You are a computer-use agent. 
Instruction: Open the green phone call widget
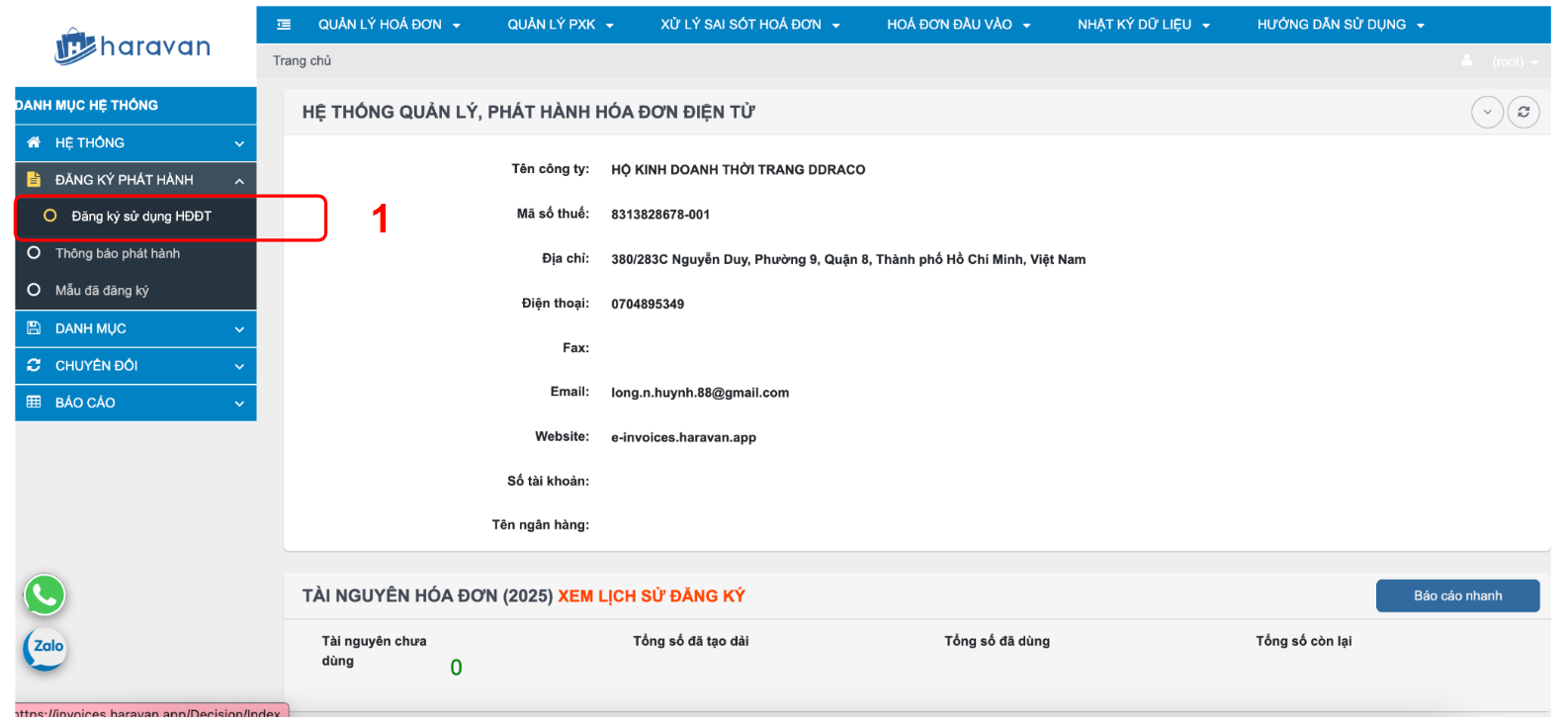point(44,595)
